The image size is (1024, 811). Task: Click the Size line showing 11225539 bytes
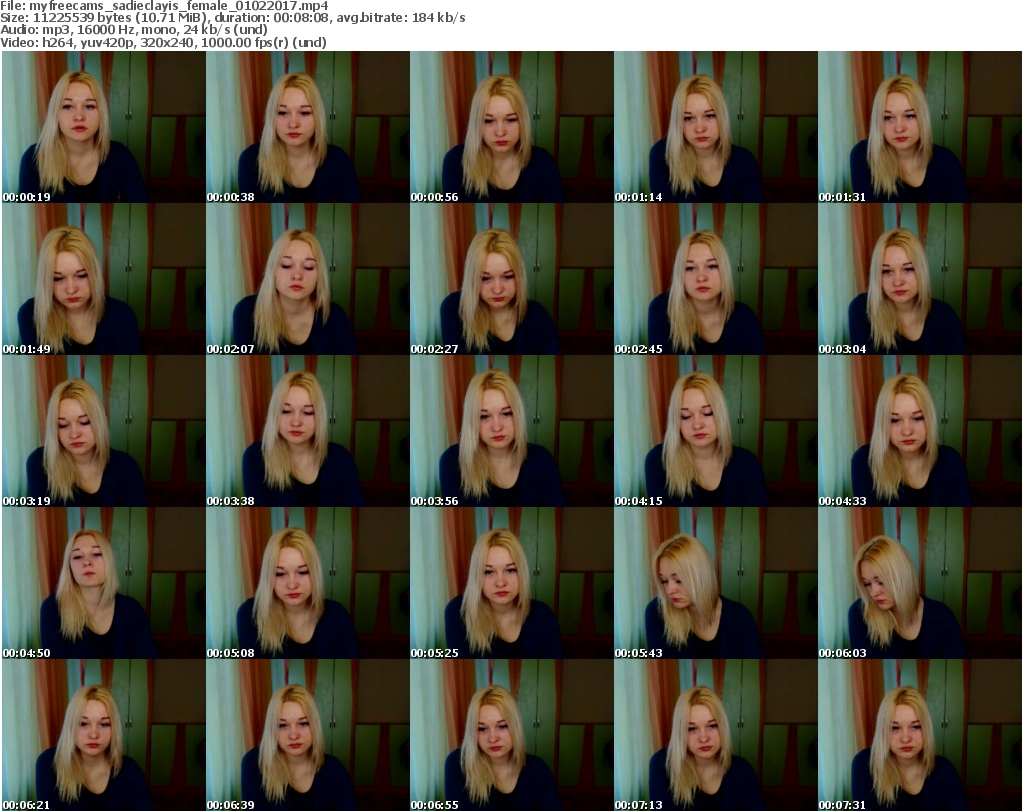coord(233,18)
